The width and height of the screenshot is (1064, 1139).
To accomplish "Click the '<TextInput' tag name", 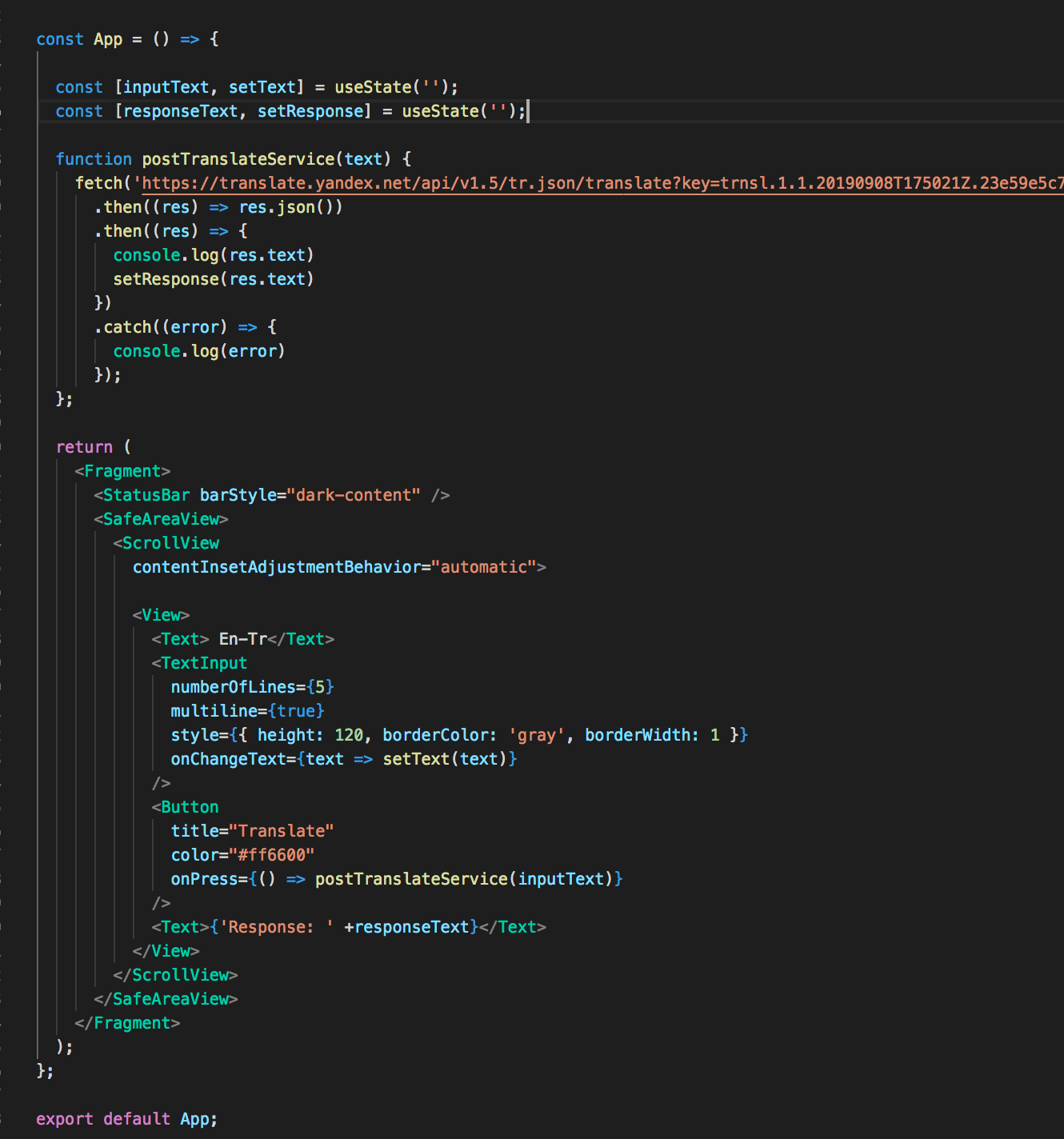I will coord(199,663).
